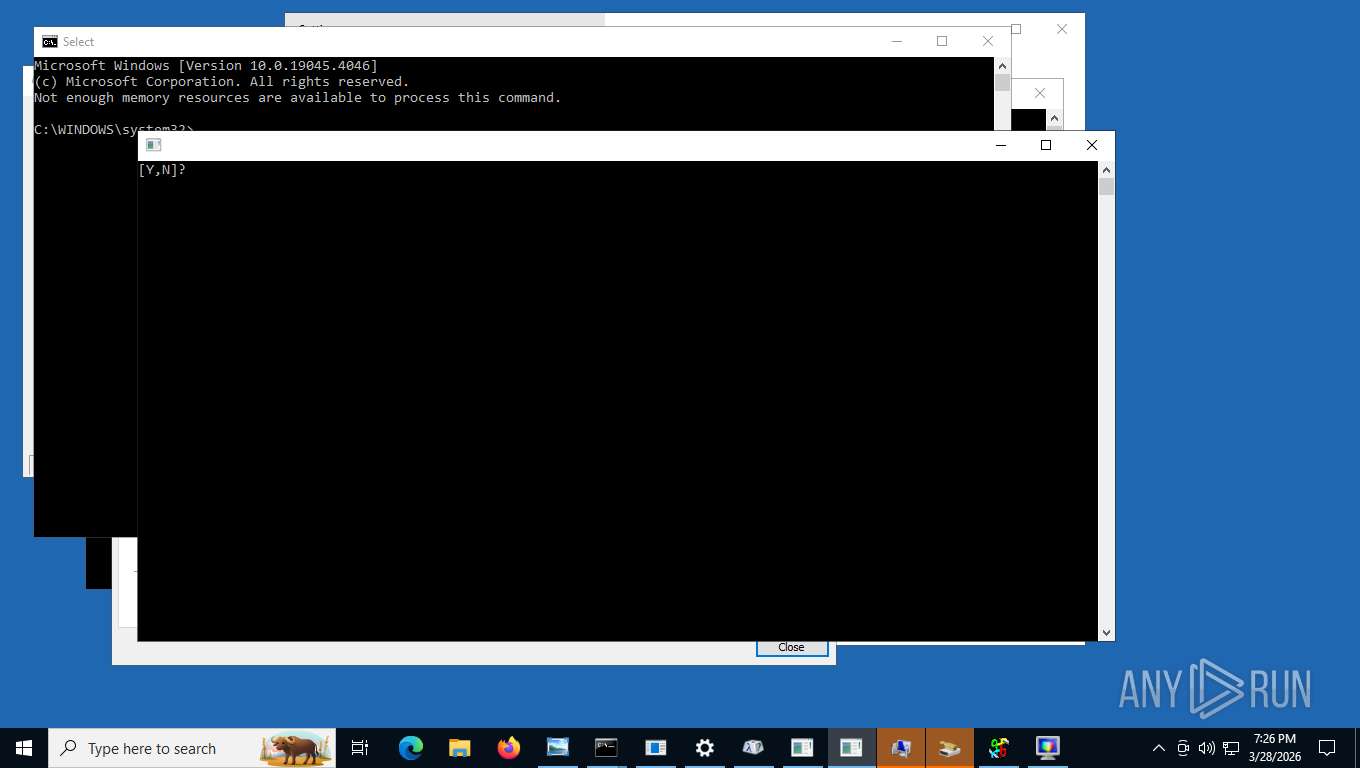The width and height of the screenshot is (1360, 768).
Task: Close the Select Command Prompt window
Action: click(x=988, y=42)
